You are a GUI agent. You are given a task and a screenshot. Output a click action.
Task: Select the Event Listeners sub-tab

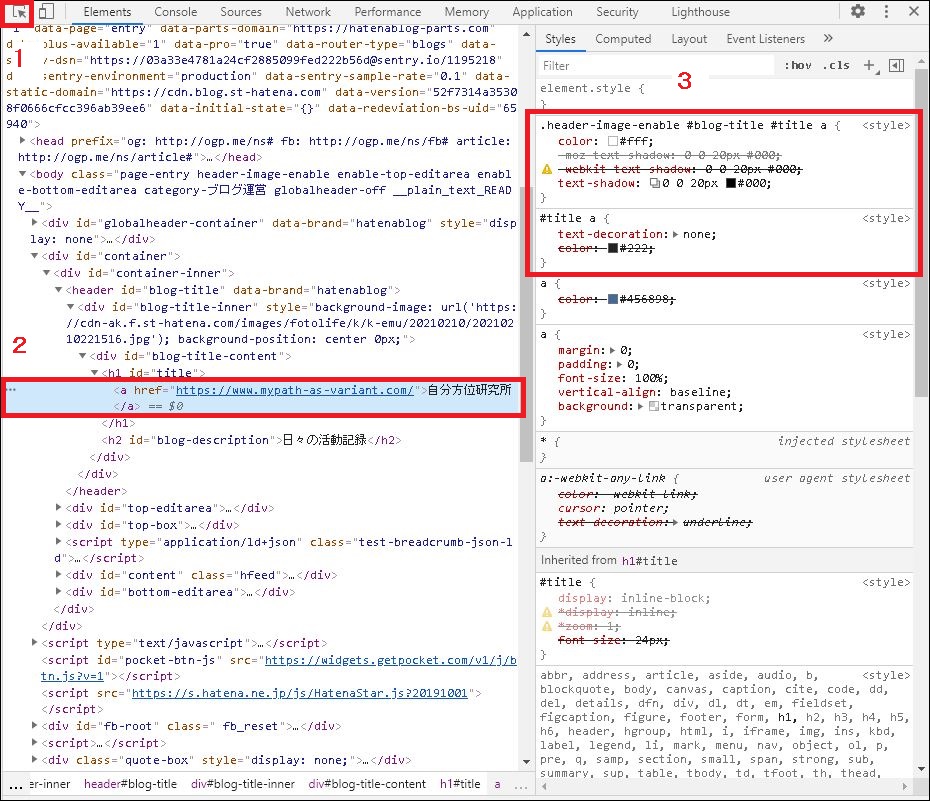pyautogui.click(x=766, y=39)
